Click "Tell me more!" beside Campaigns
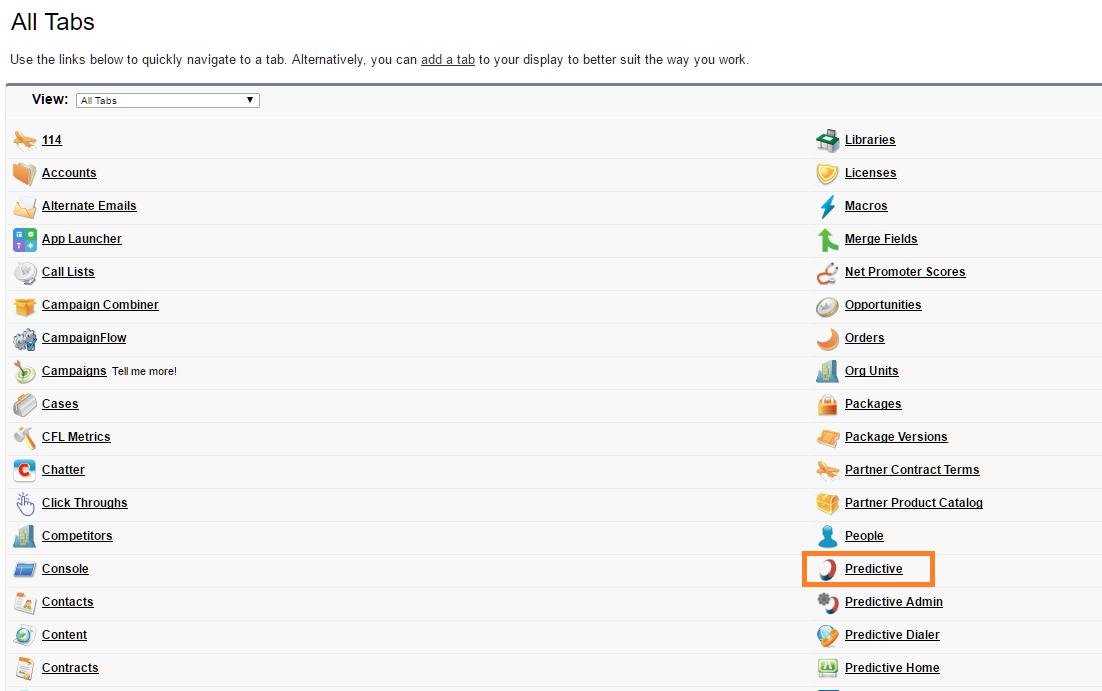 [x=144, y=372]
